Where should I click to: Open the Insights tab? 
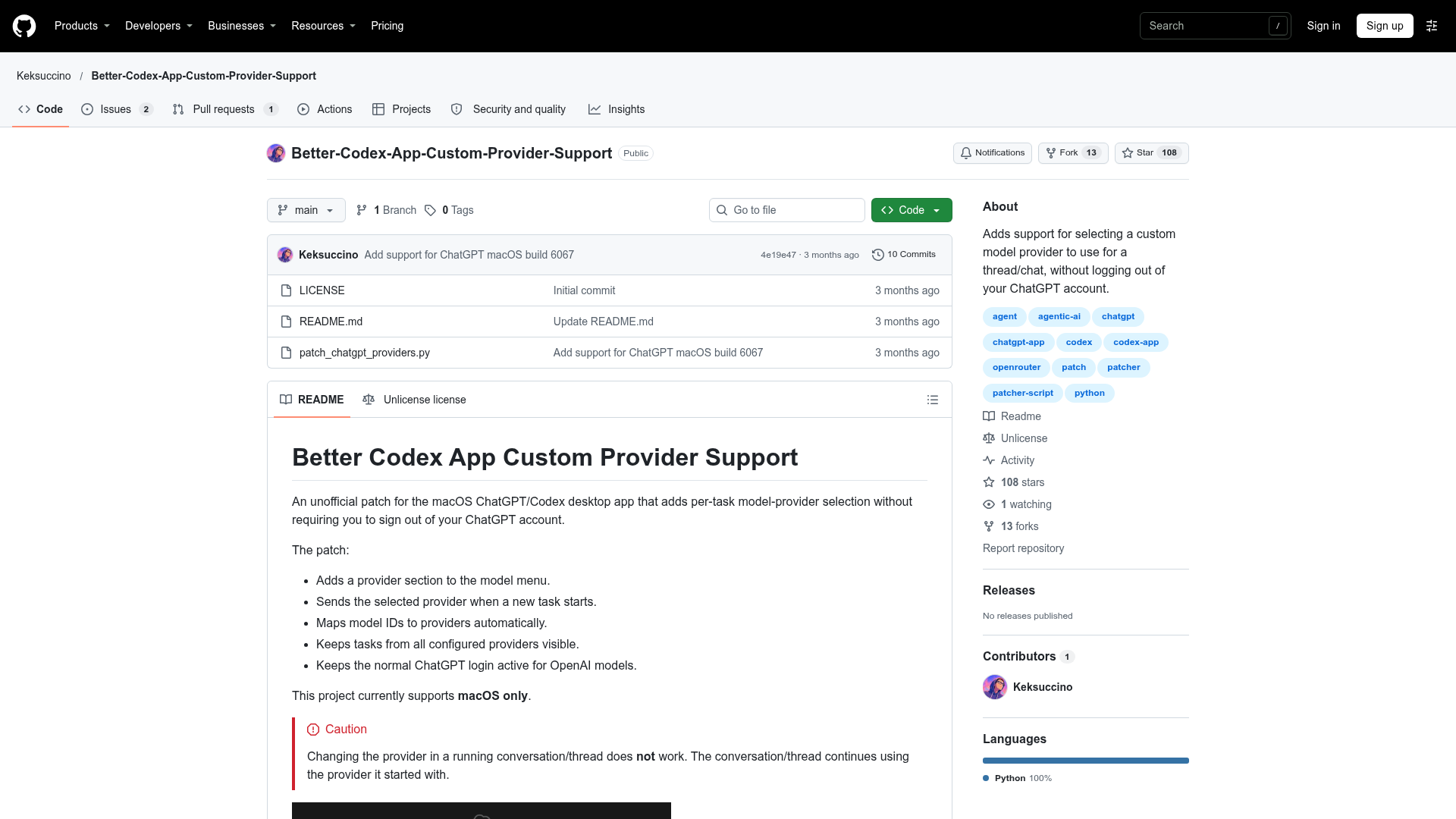click(x=617, y=109)
